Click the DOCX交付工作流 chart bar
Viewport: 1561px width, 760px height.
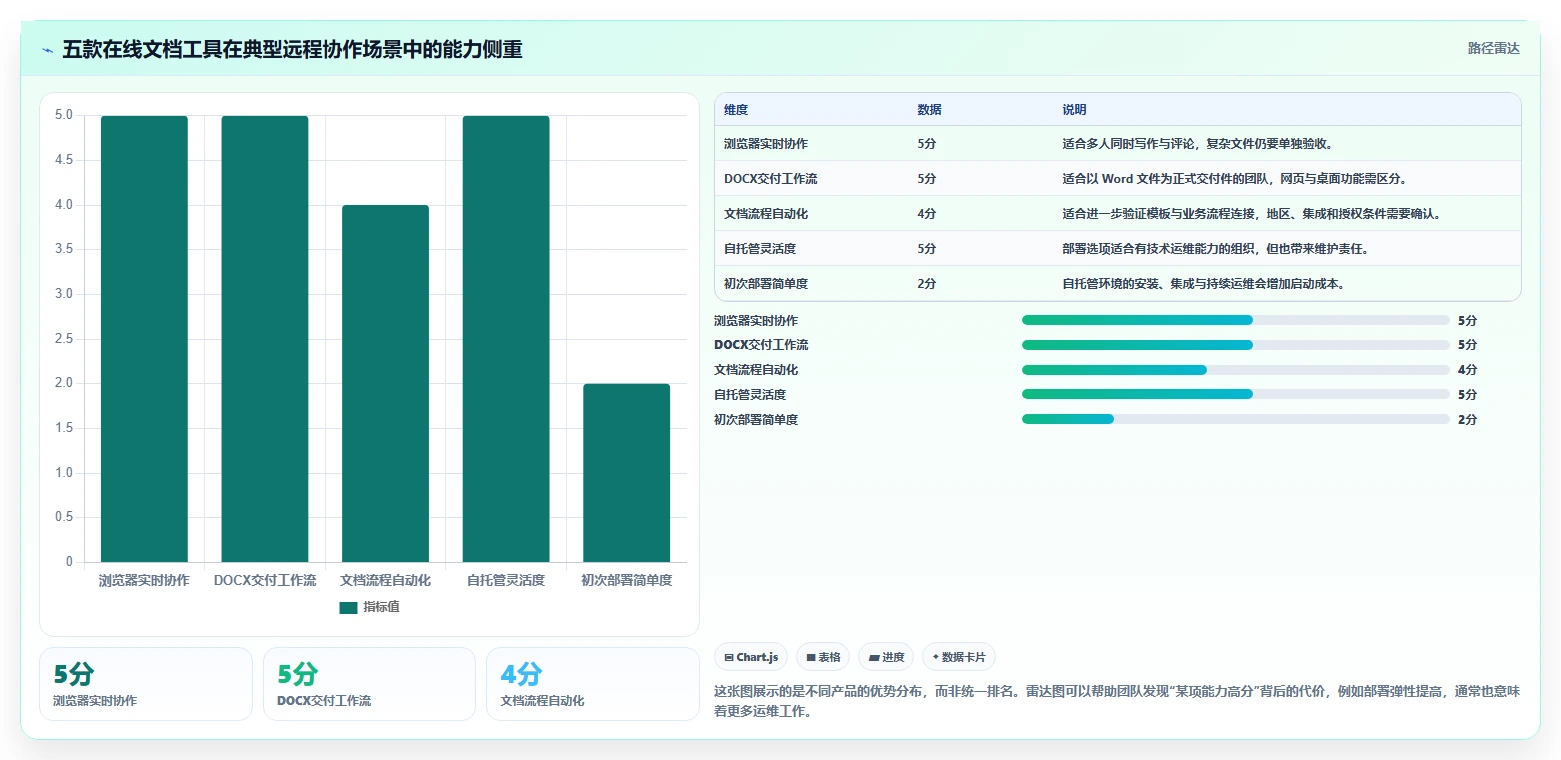point(265,339)
